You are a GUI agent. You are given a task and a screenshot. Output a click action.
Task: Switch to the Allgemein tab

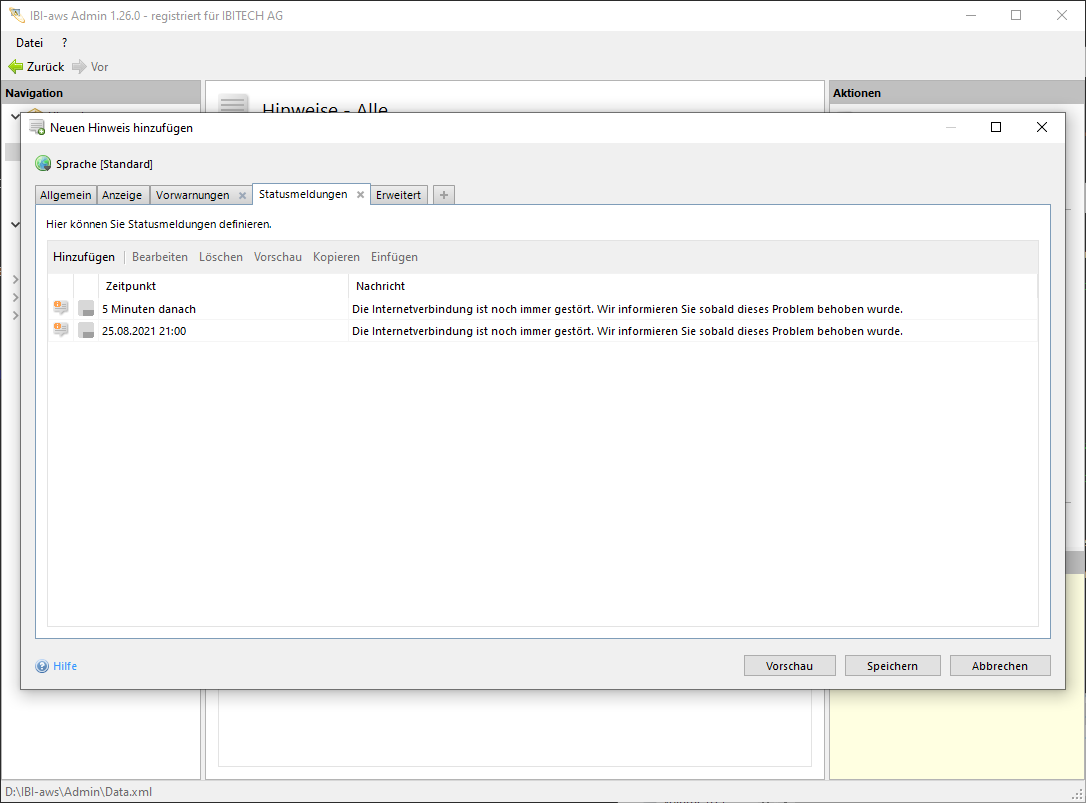pos(66,195)
